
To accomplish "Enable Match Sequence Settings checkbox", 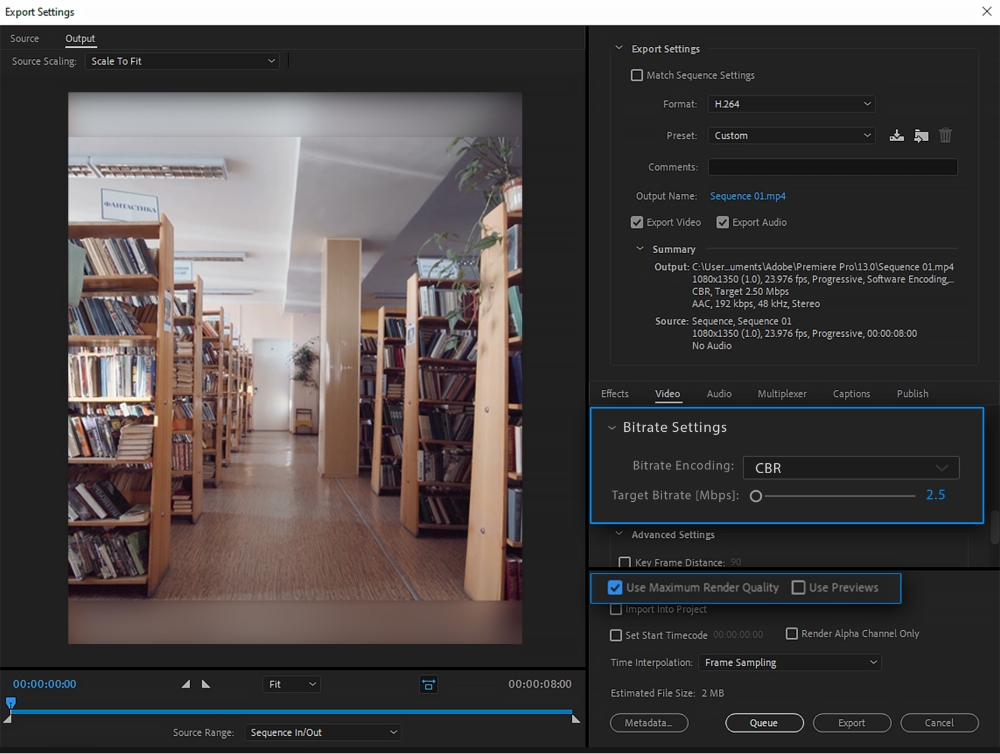I will [x=637, y=75].
